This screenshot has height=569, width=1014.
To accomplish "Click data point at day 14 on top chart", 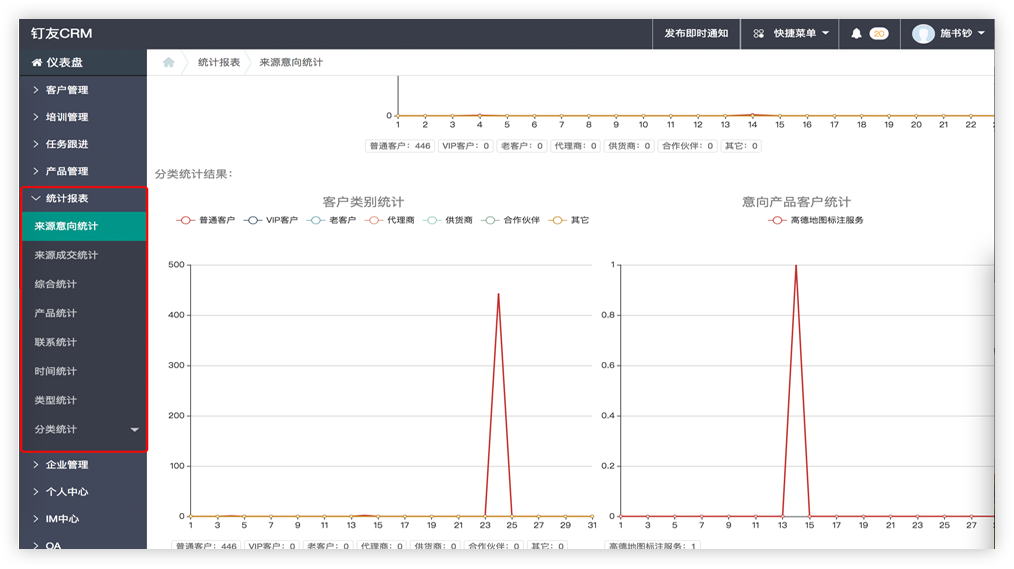I will tap(753, 115).
